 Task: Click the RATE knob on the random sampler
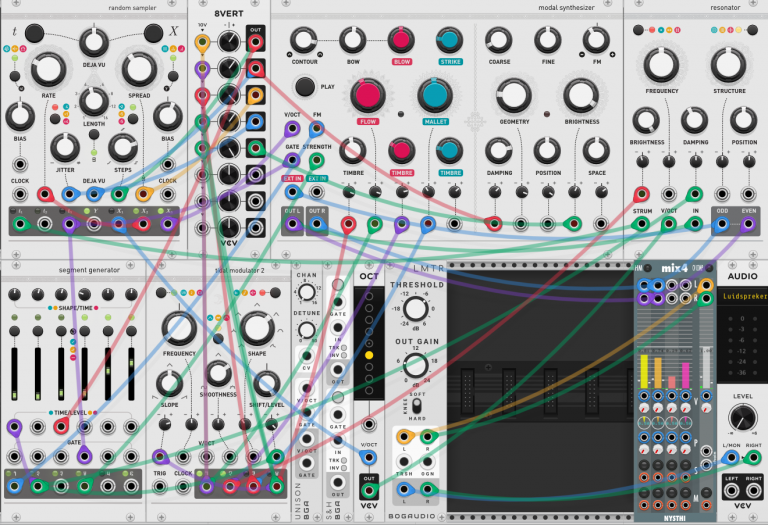[48, 69]
